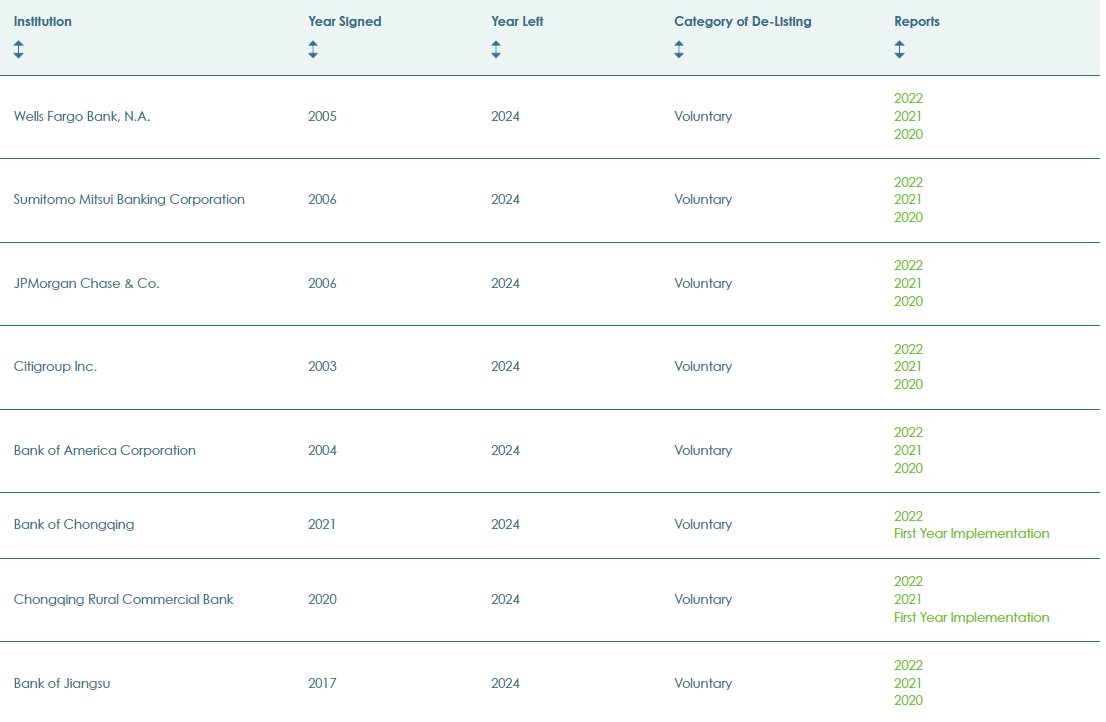
Task: Open Bank of Jiangsu 2020 report
Action: (x=908, y=700)
